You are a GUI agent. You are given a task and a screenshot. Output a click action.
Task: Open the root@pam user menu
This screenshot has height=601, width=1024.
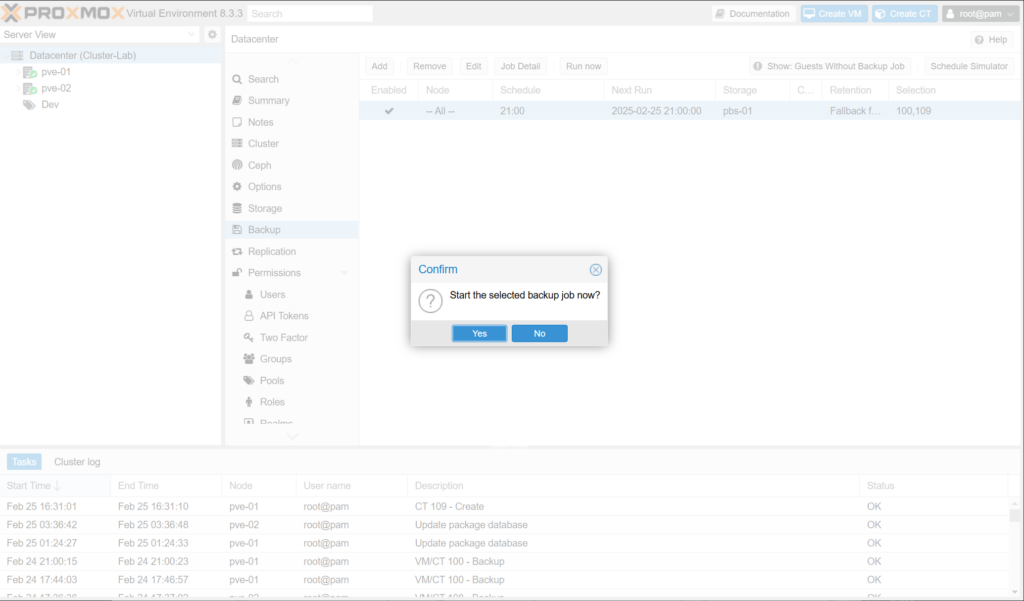(x=979, y=14)
